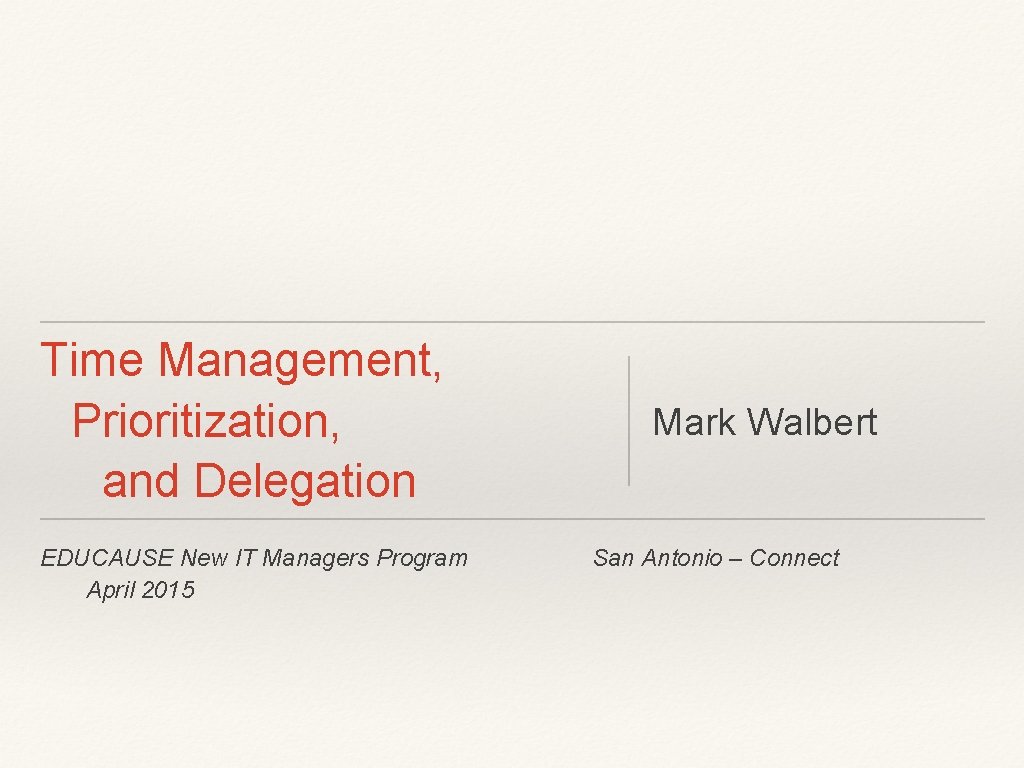1024x768 pixels.
Task: Select the year "2015" in the date
Action: 168,590
